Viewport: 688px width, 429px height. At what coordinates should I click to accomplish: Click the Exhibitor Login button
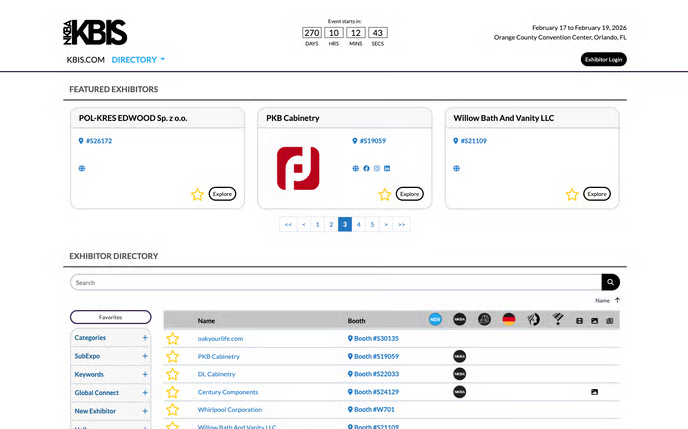click(x=603, y=59)
